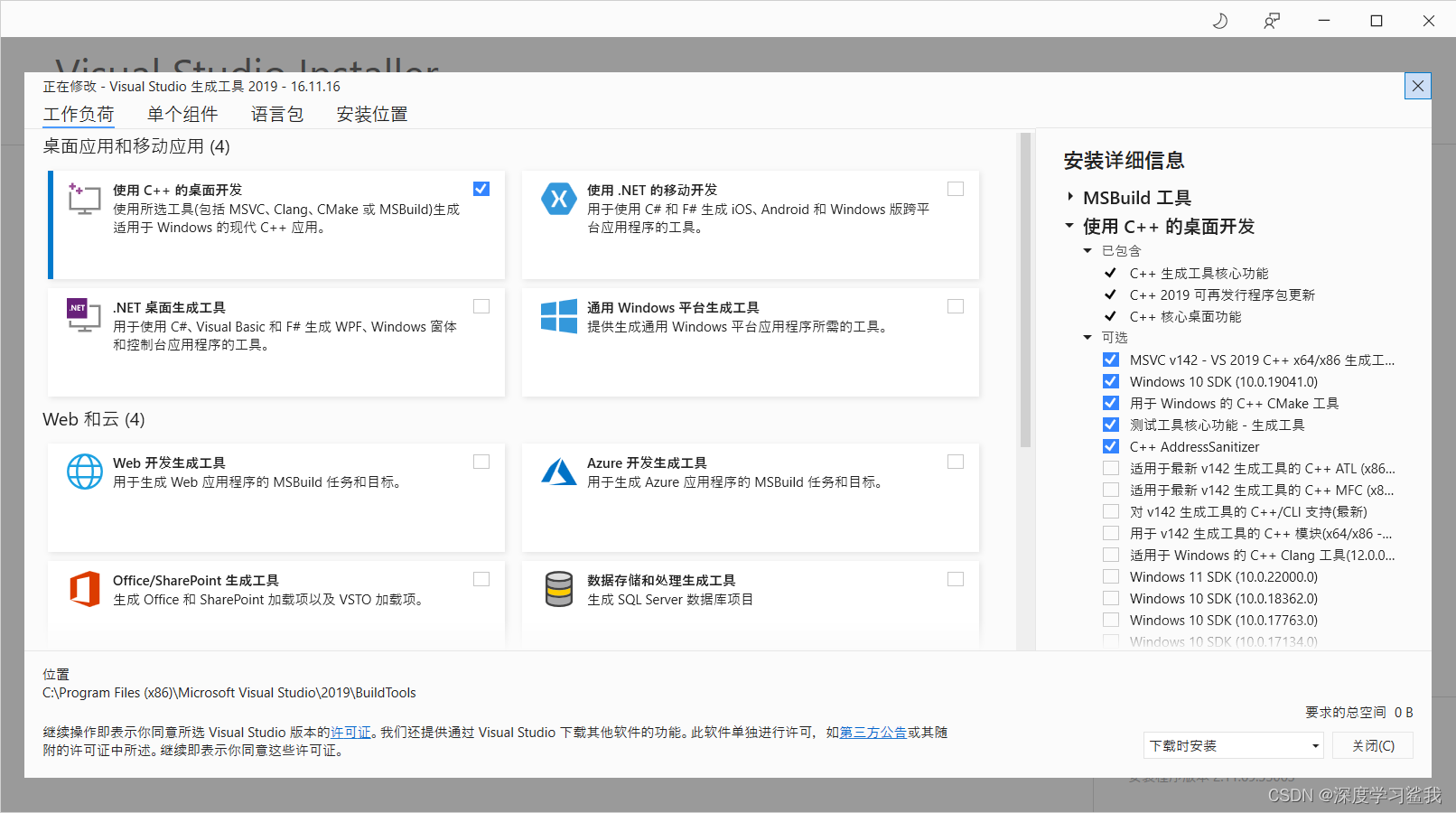Expand the MSBuild 工具 section
The width and height of the screenshot is (1456, 813).
coord(1070,197)
